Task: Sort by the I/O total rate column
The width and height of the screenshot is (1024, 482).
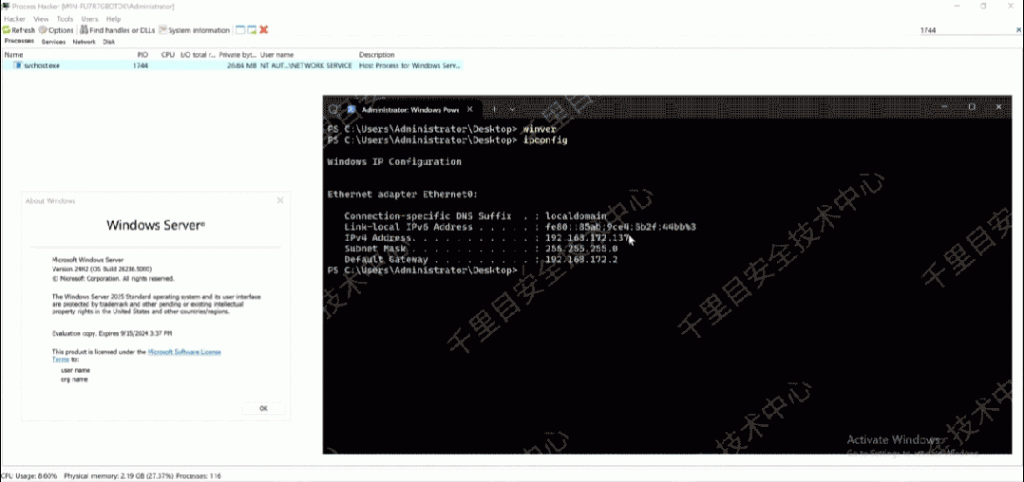Action: pyautogui.click(x=197, y=55)
